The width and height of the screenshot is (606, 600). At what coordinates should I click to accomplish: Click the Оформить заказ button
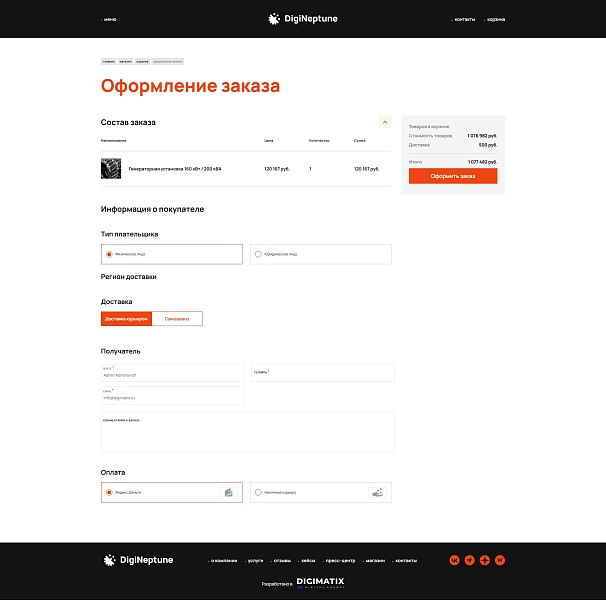[453, 176]
